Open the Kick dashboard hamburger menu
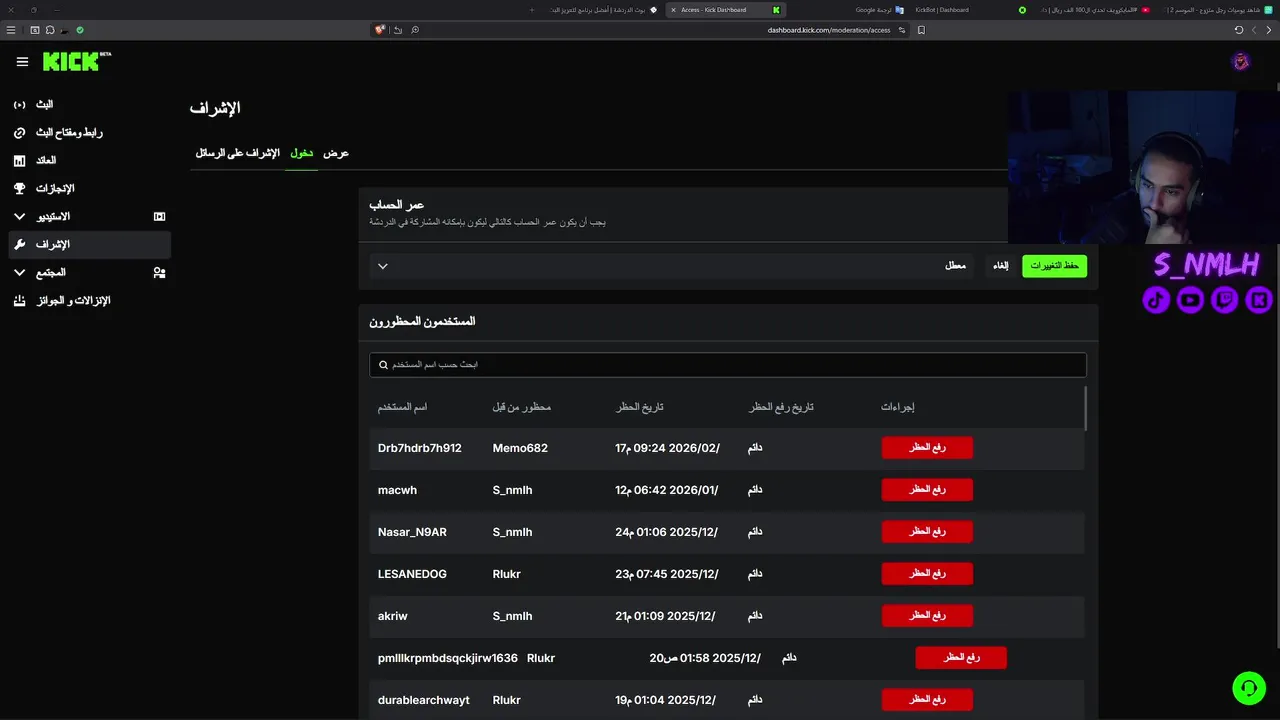Viewport: 1280px width, 720px height. coord(22,62)
